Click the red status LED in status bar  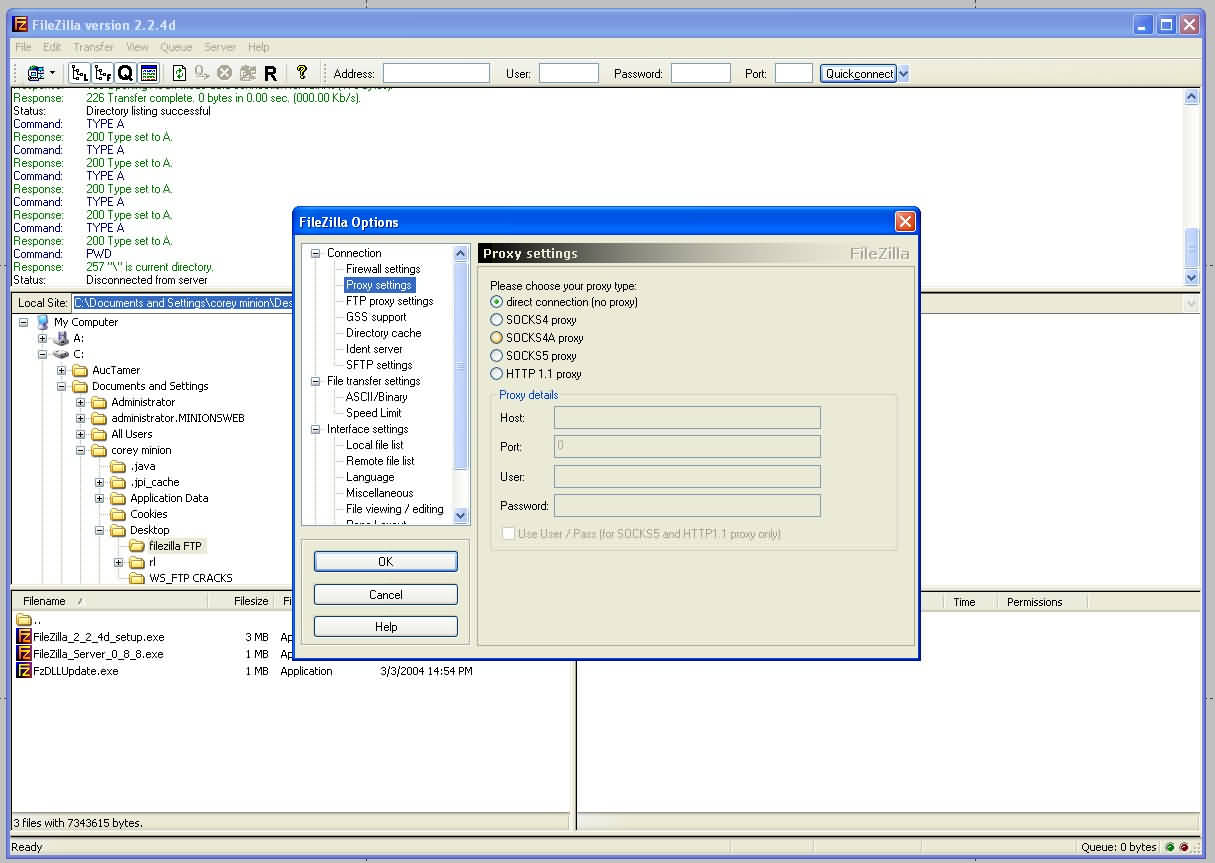point(1184,847)
